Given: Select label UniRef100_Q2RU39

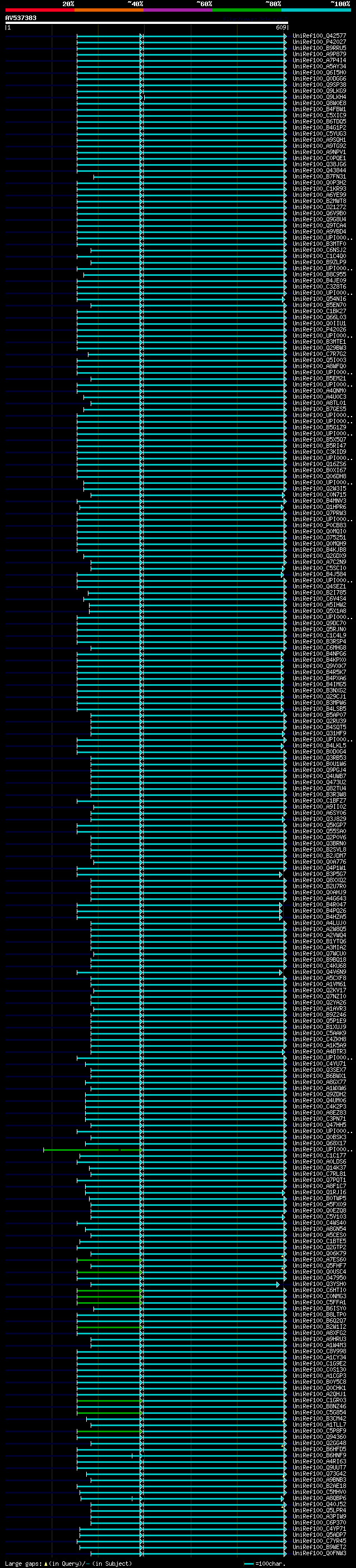Looking at the screenshot, I should coord(319,721).
